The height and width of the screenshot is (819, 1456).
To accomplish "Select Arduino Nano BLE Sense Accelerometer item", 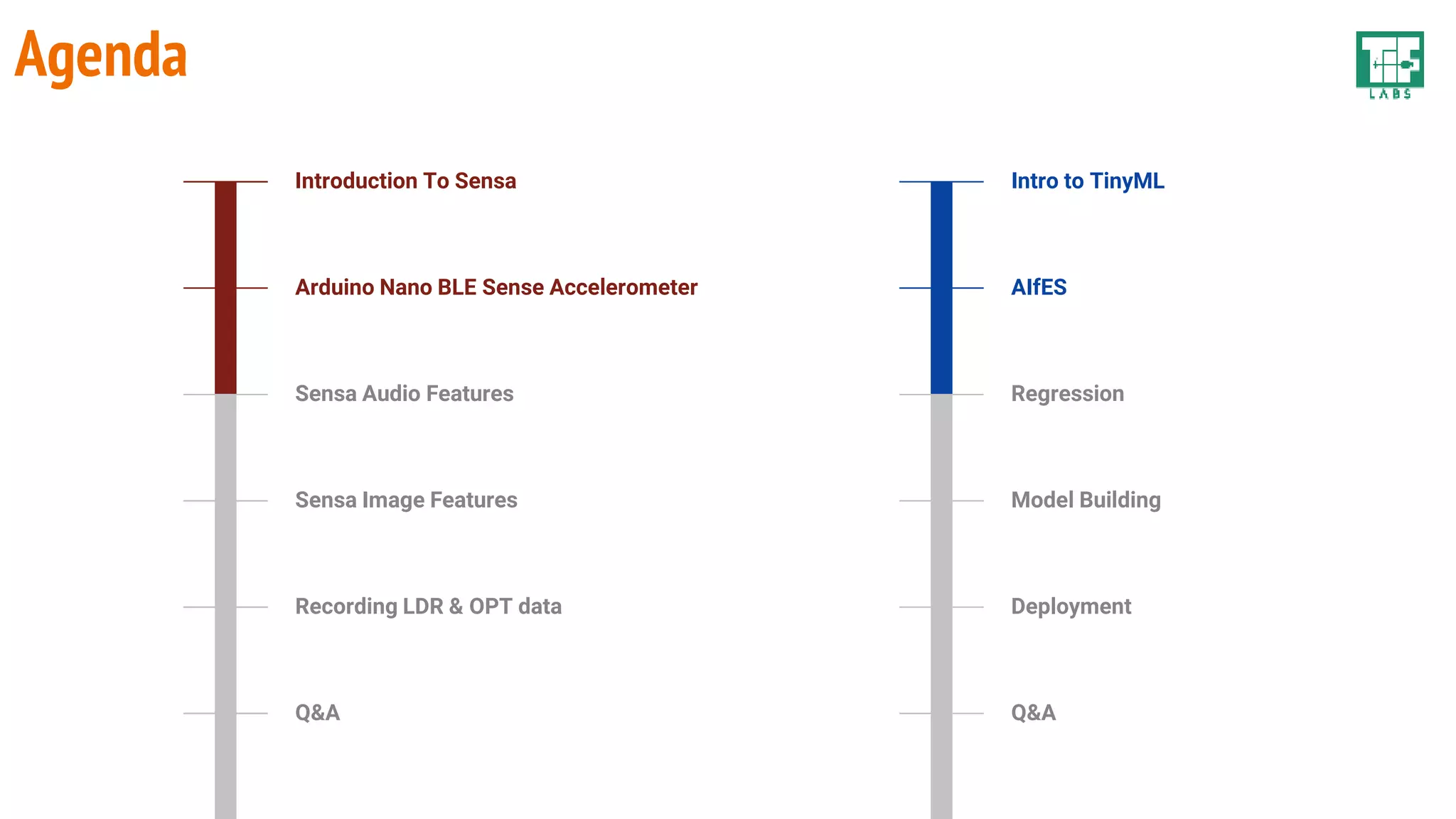I will click(x=496, y=287).
